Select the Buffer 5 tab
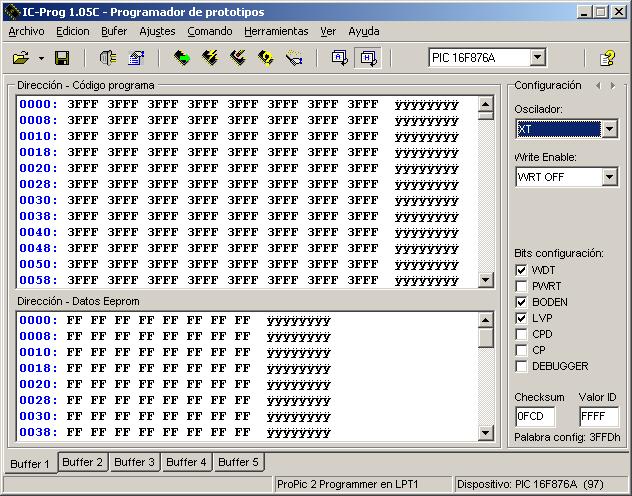The image size is (632, 496). pos(238,462)
